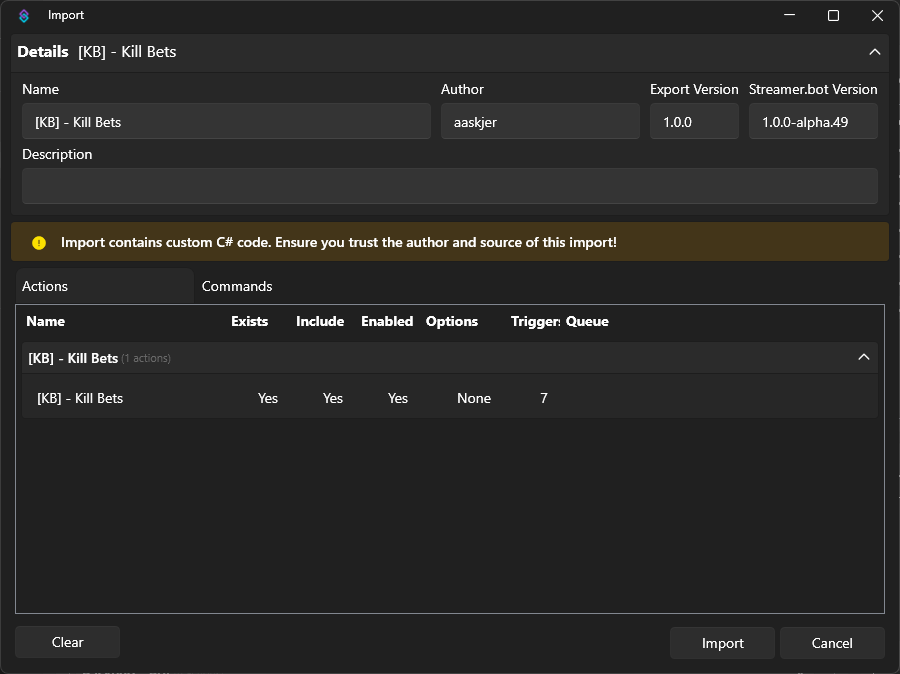This screenshot has width=900, height=674.
Task: Click the Cancel button
Action: (x=832, y=643)
